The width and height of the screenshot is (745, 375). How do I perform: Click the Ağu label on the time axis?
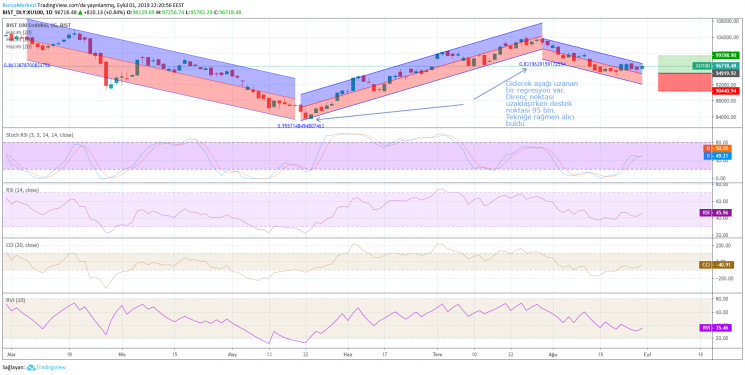pos(552,355)
